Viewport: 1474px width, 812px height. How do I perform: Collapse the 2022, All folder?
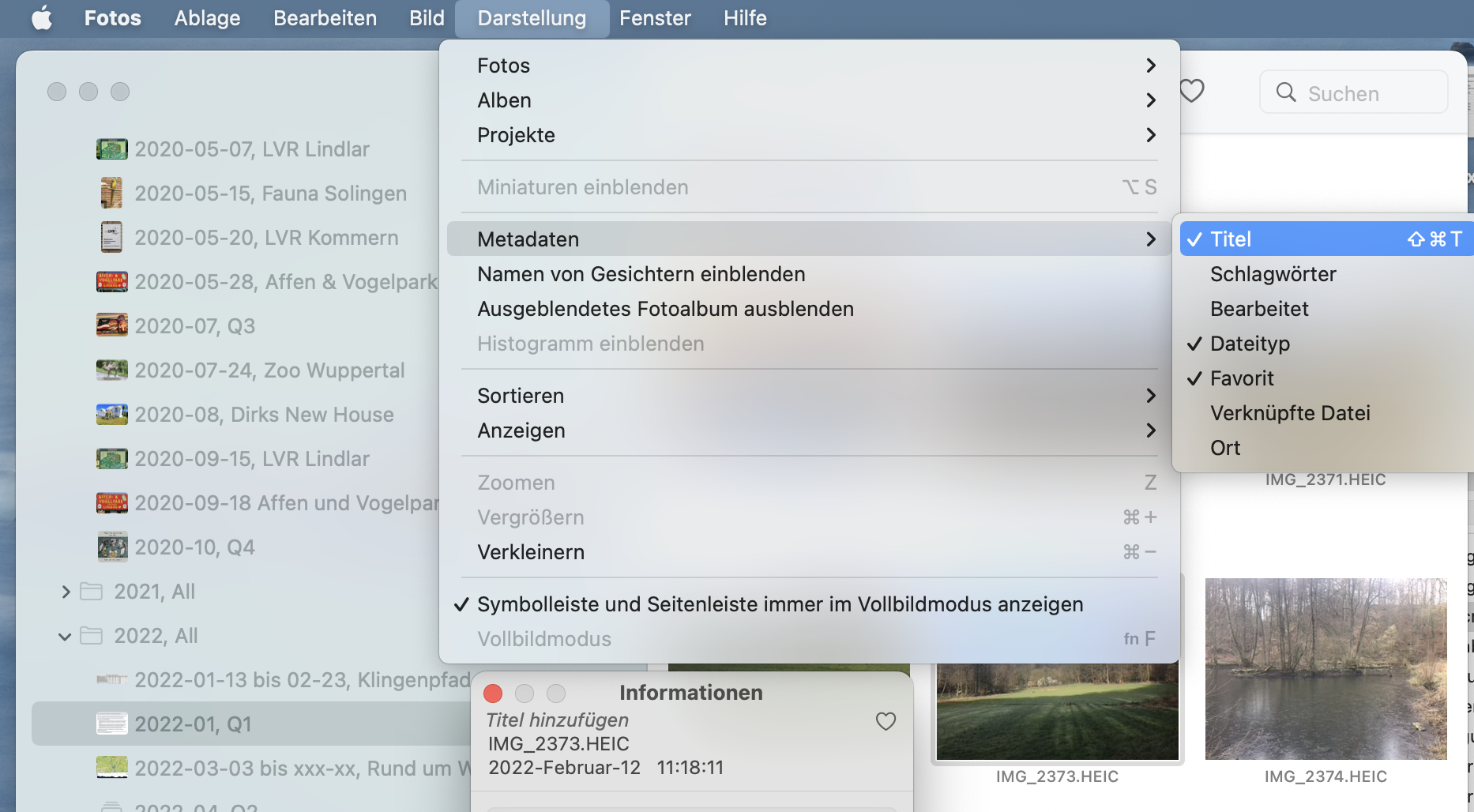coord(65,636)
